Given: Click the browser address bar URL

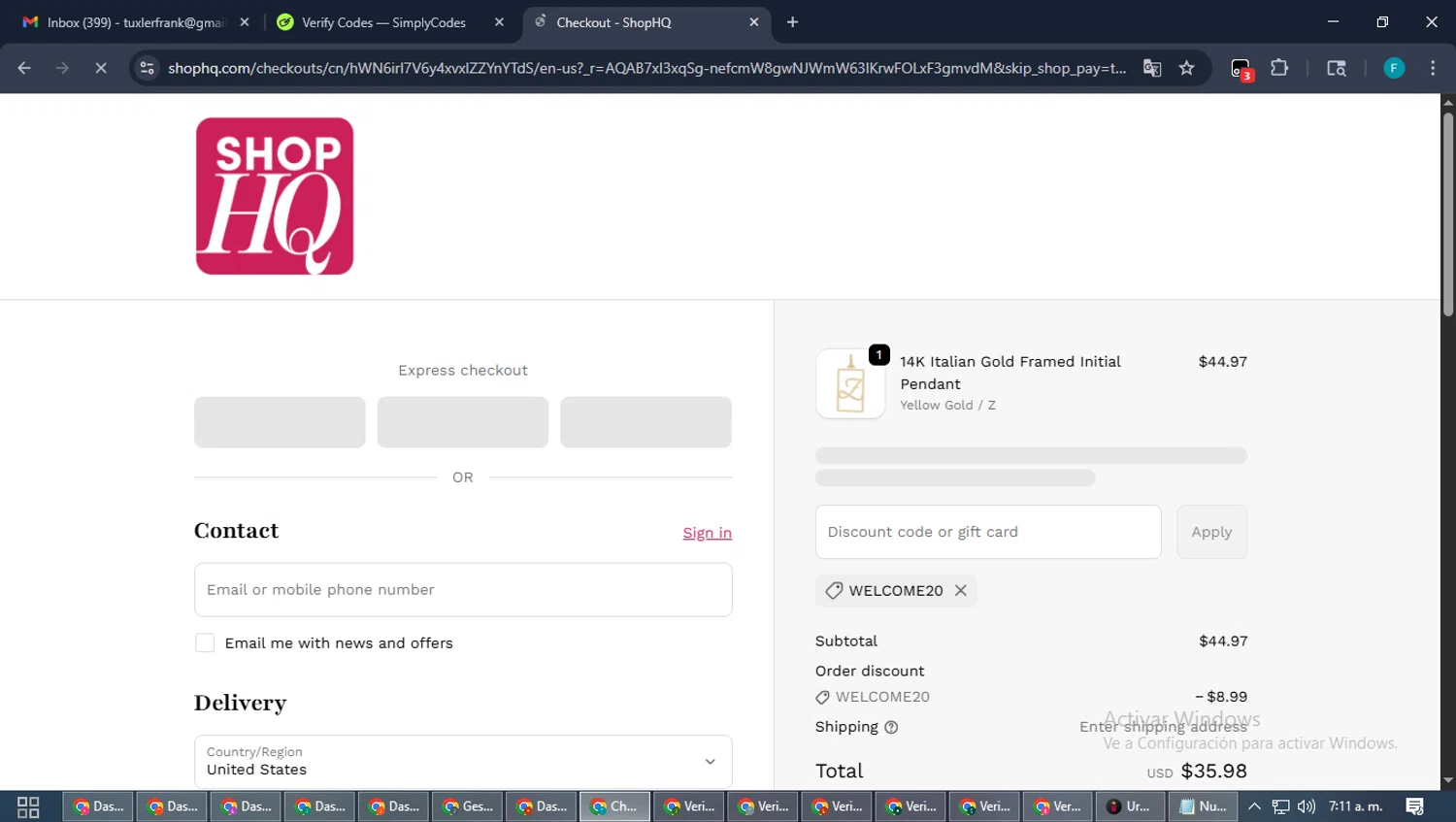Looking at the screenshot, I should [646, 68].
